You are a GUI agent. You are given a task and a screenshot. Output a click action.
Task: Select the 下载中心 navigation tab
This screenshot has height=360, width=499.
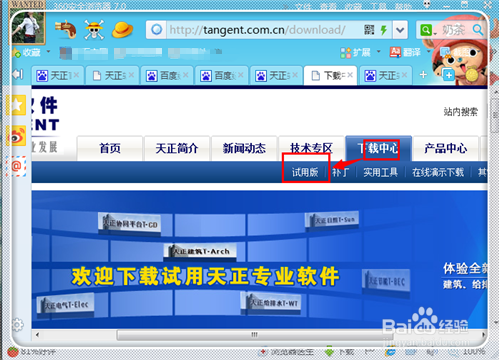(379, 148)
